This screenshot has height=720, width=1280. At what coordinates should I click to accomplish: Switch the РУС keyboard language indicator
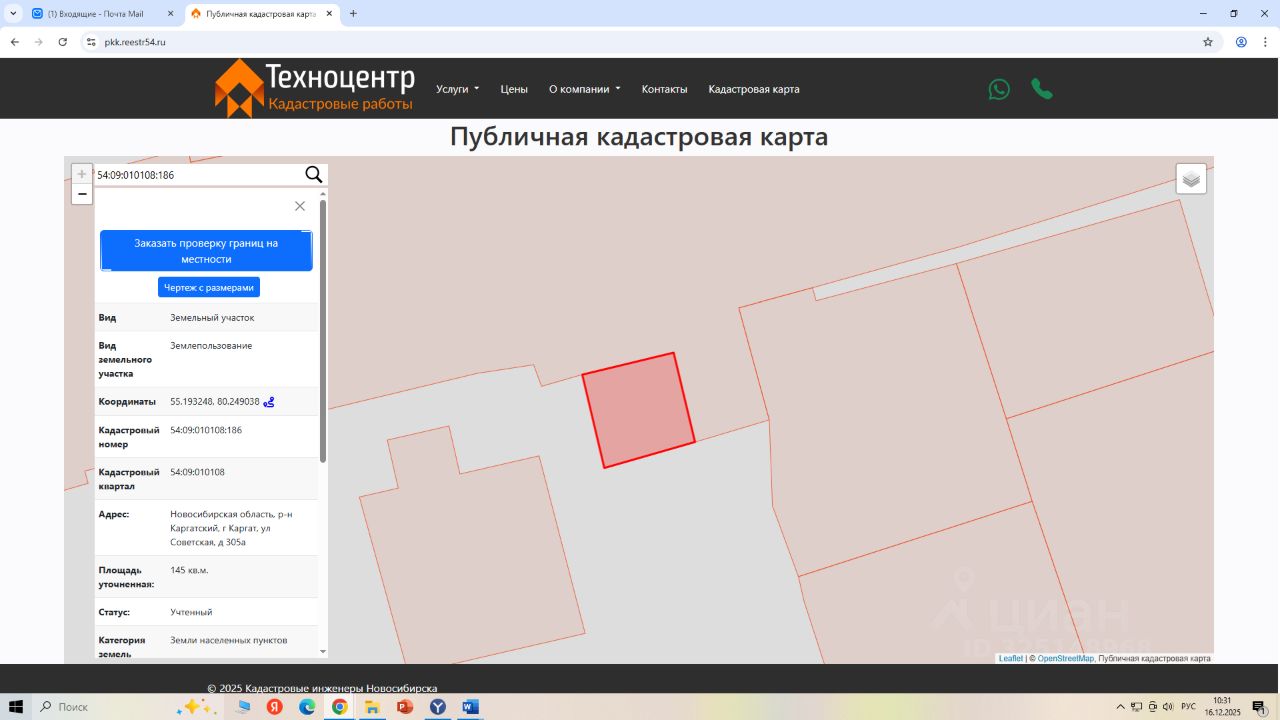(1188, 707)
